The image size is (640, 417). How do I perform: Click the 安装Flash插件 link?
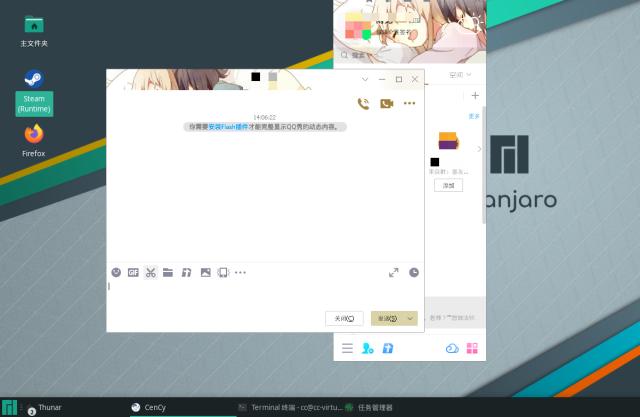228,127
